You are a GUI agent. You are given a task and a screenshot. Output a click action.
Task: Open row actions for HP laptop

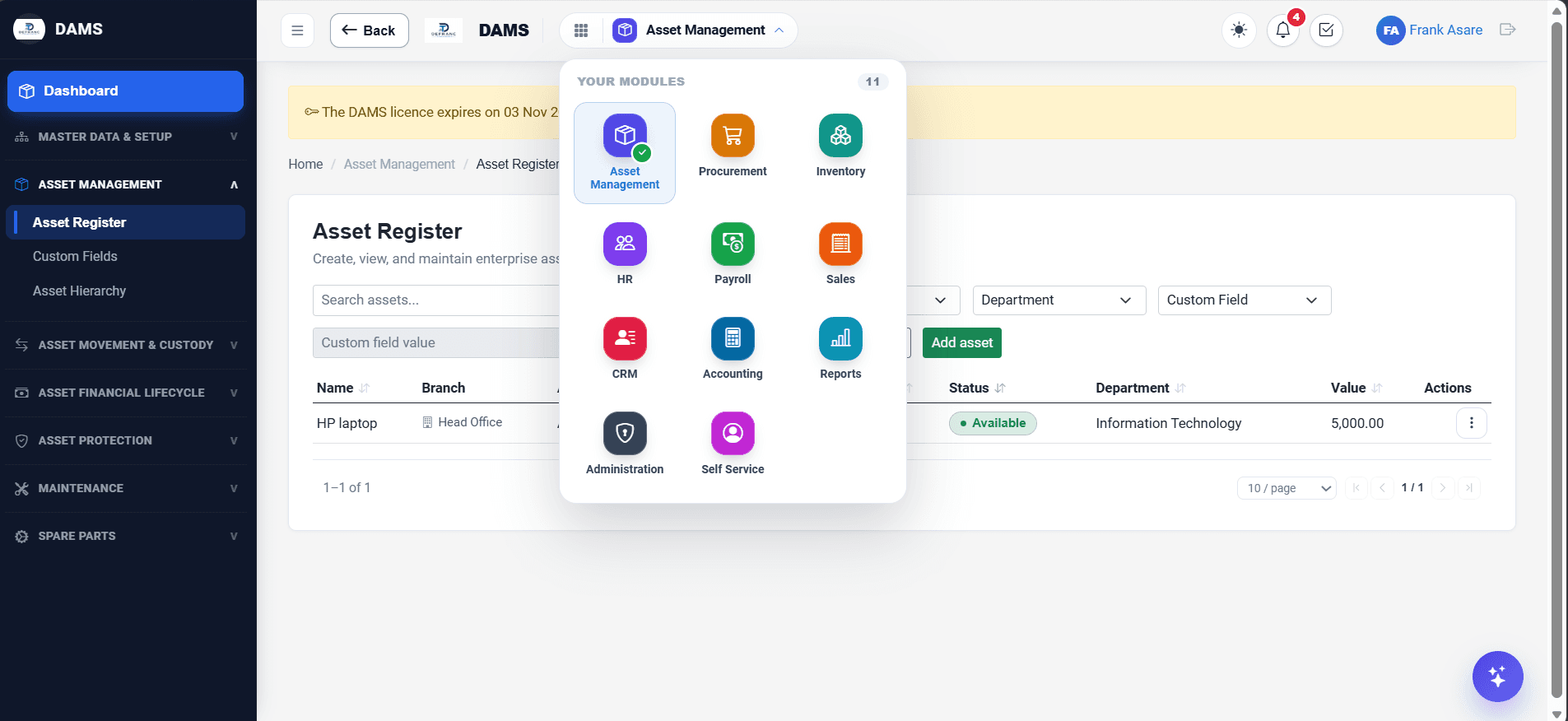(x=1471, y=423)
